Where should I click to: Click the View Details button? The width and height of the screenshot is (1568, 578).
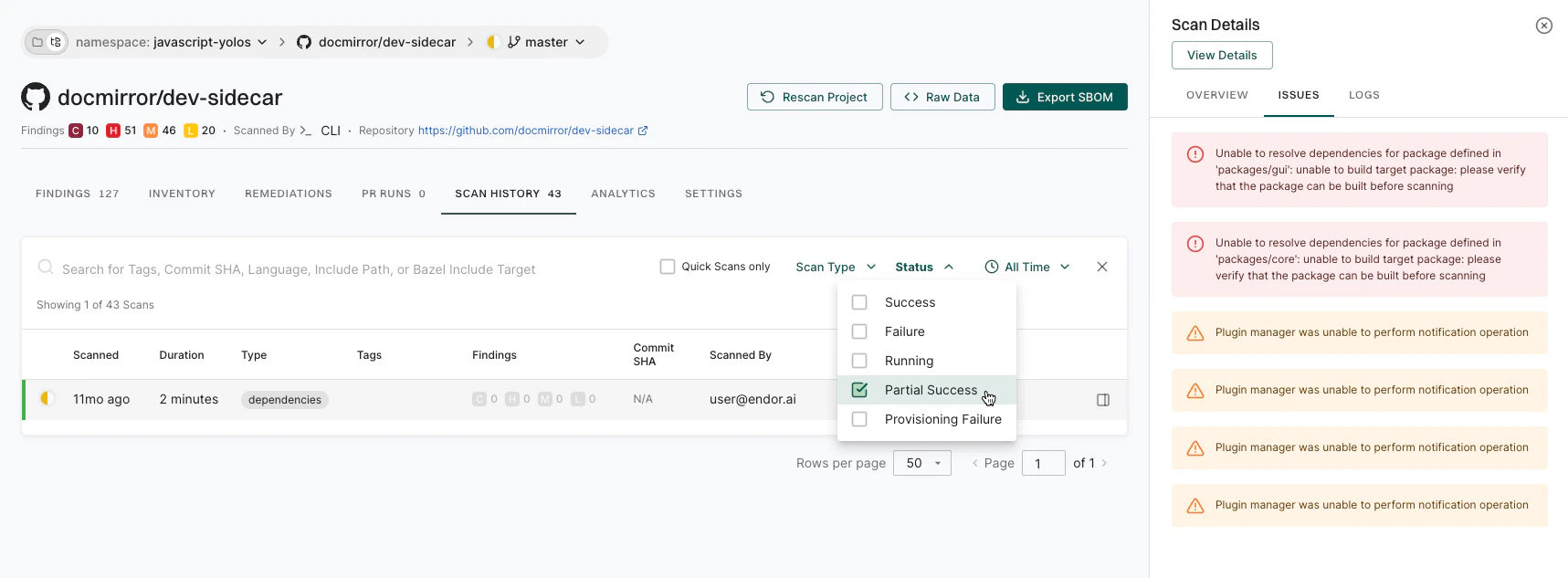tap(1222, 55)
